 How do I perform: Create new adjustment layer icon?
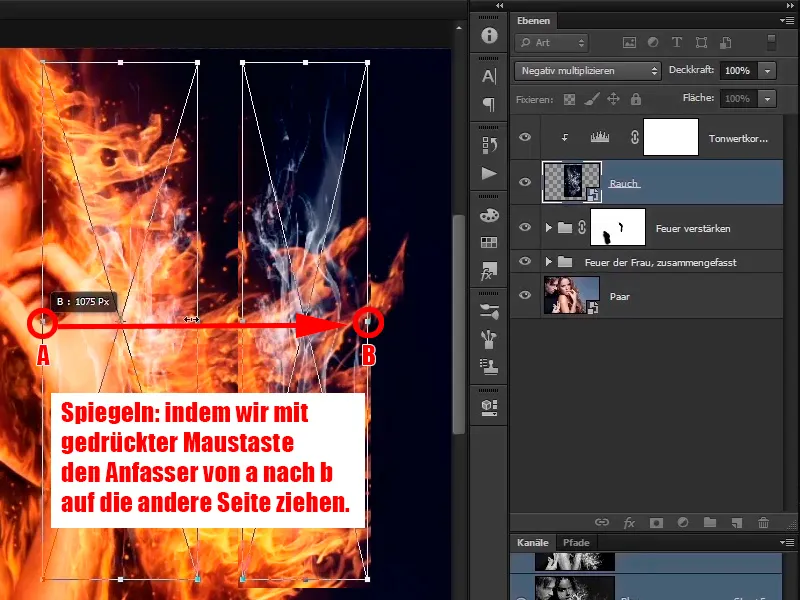pos(683,522)
